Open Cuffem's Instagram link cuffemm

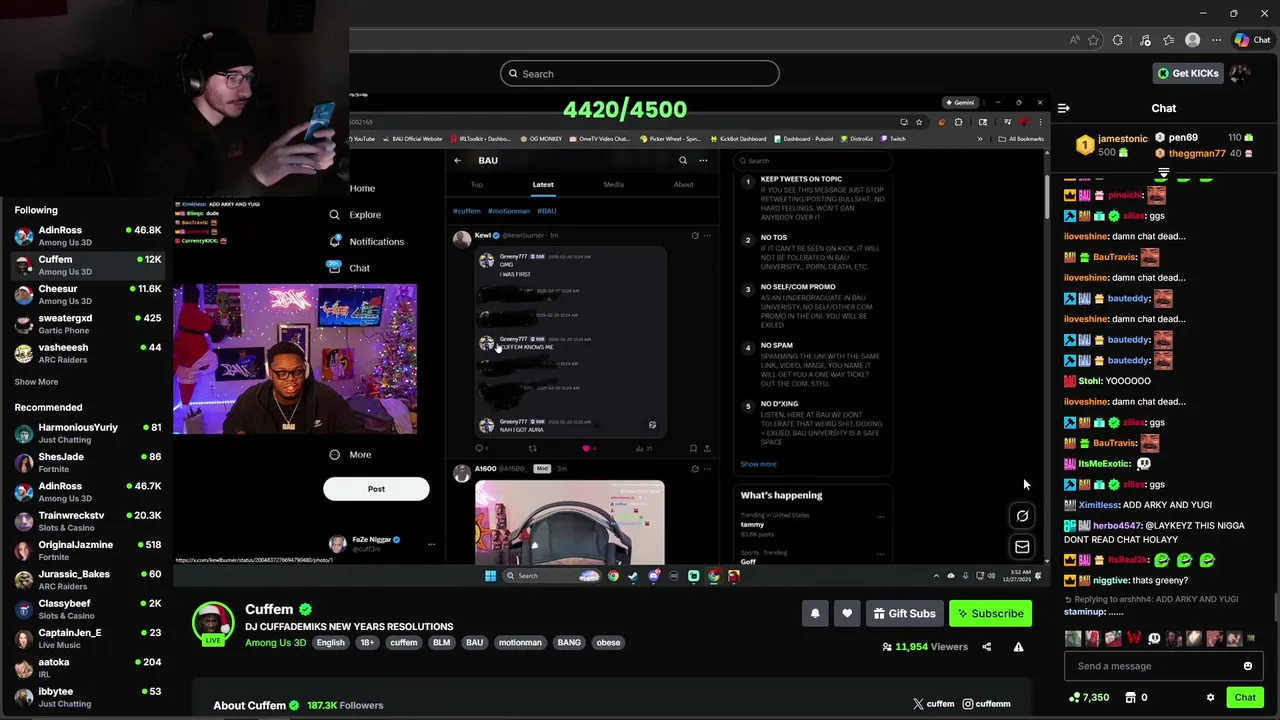(x=986, y=704)
